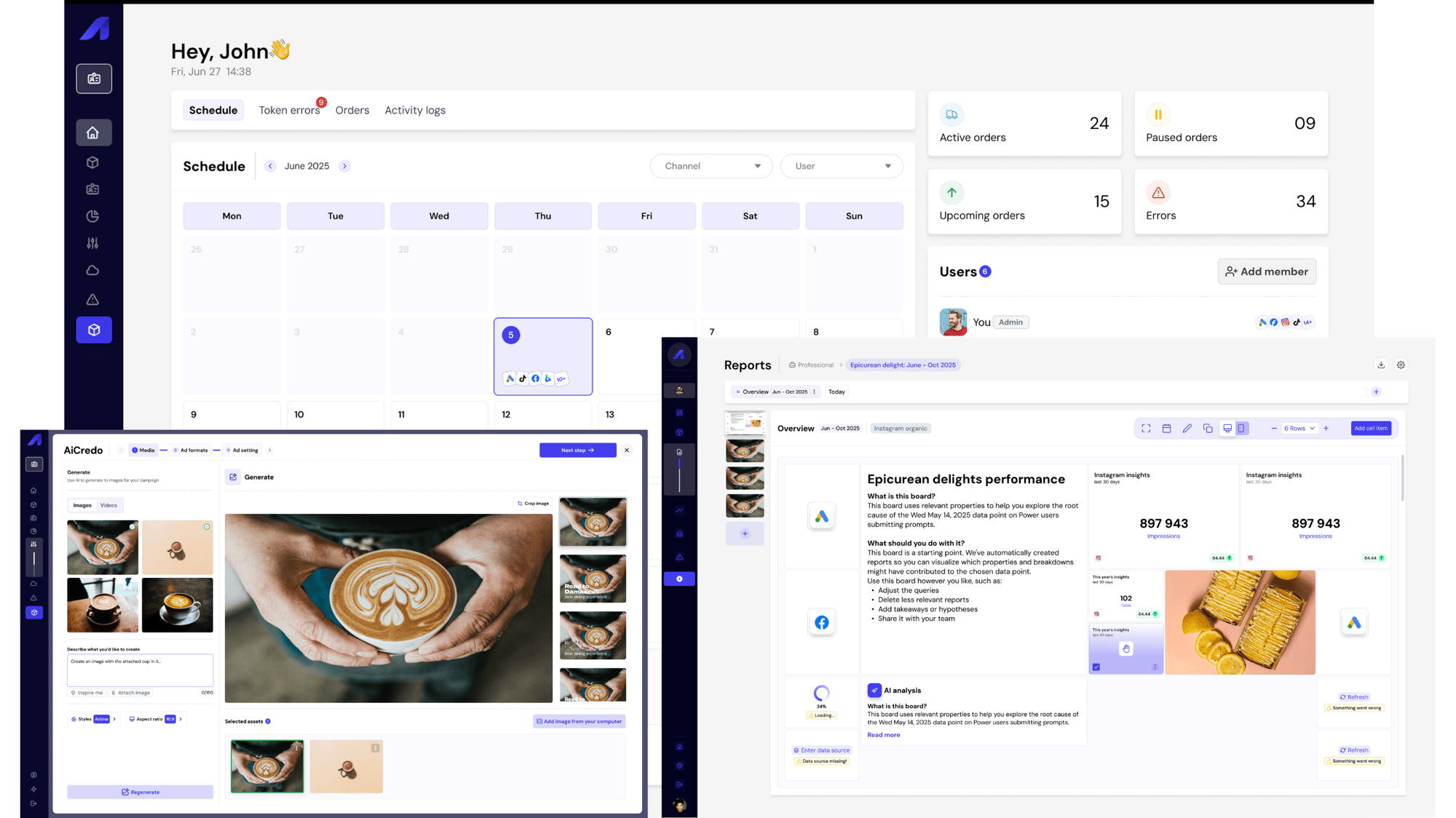
Task: Select the highlighted cube icon in the sidebar
Action: coord(93,329)
